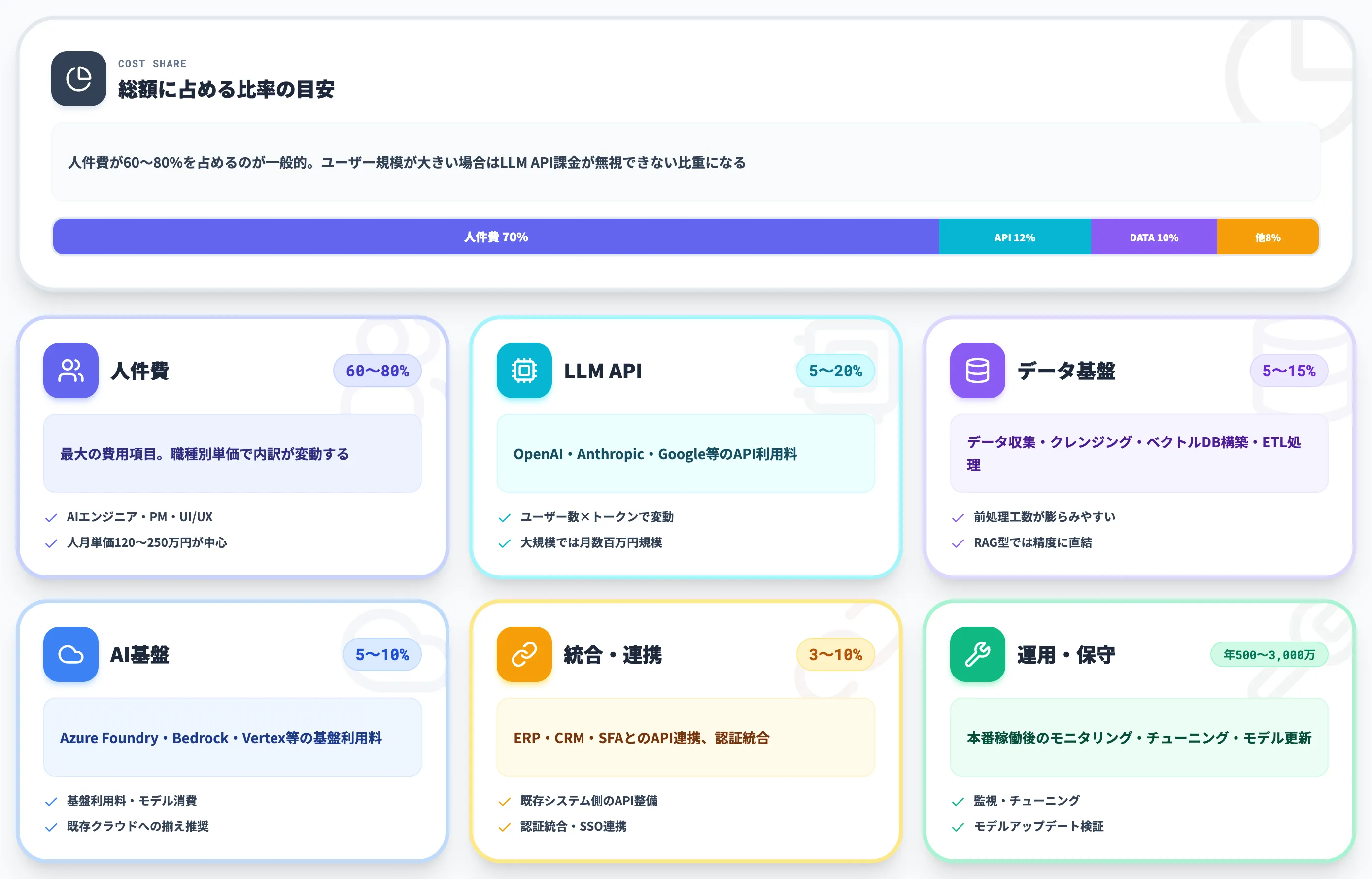Image resolution: width=1372 pixels, height=879 pixels.
Task: Select the DATA 10% purple bar segment
Action: coord(1154,237)
